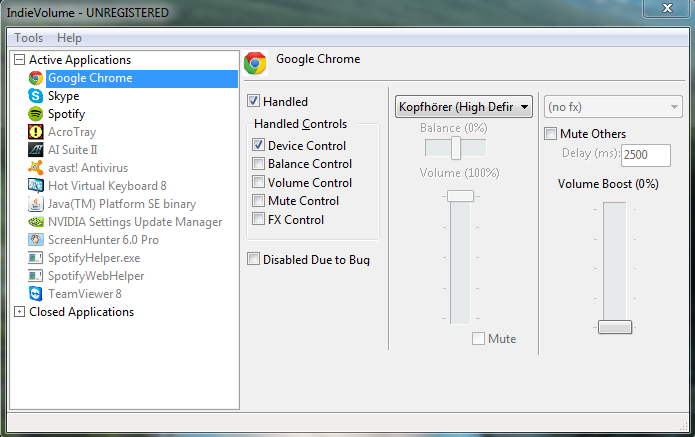Uncheck the Handled checkbox

coord(253,101)
